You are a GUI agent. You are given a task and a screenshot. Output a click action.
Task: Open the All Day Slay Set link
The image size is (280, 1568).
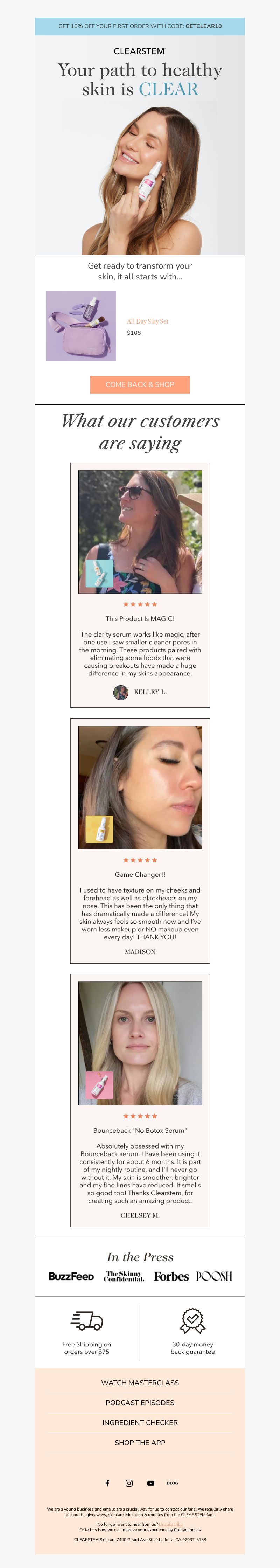tap(148, 321)
